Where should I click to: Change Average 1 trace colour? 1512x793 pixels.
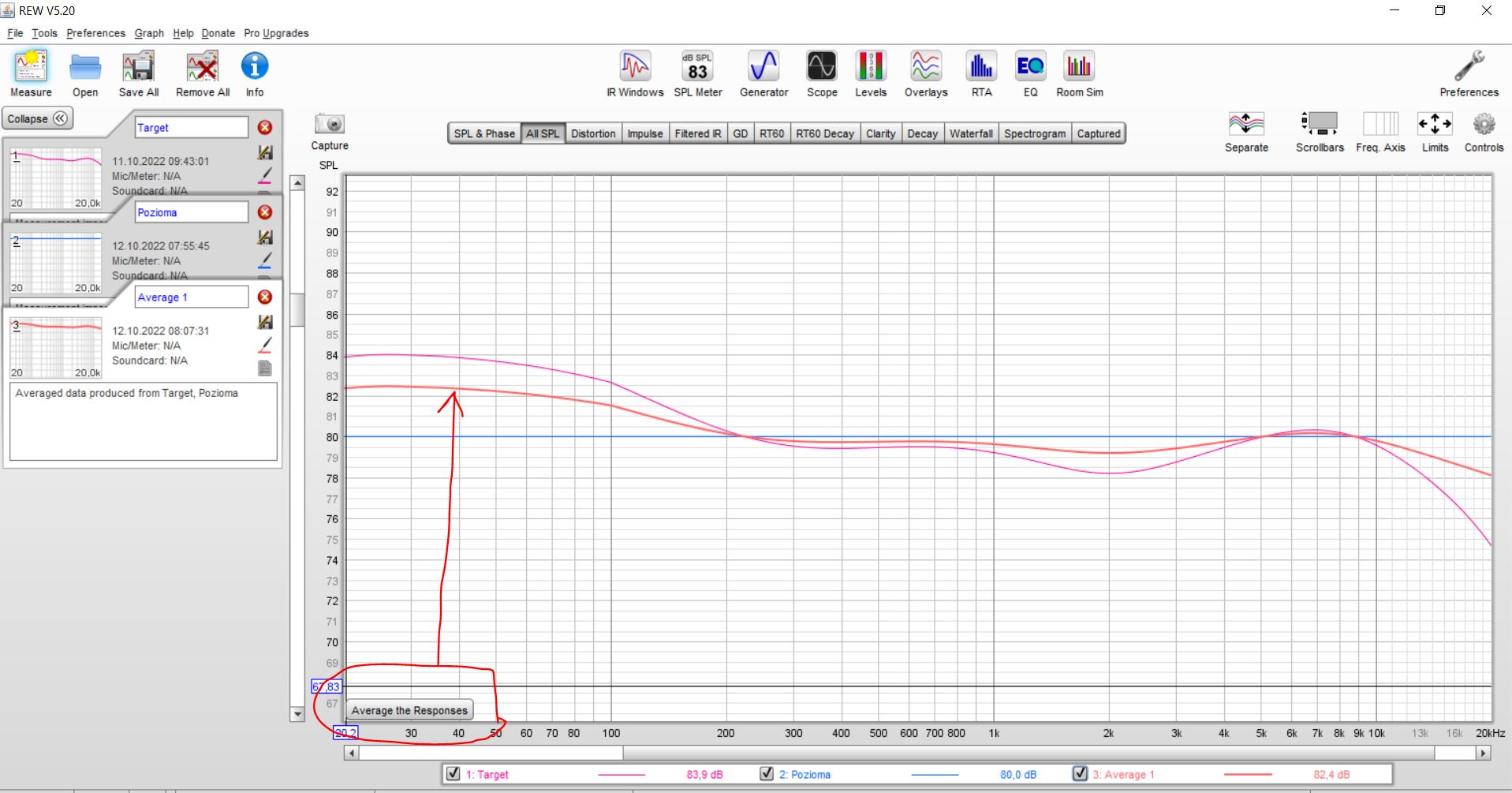[265, 346]
